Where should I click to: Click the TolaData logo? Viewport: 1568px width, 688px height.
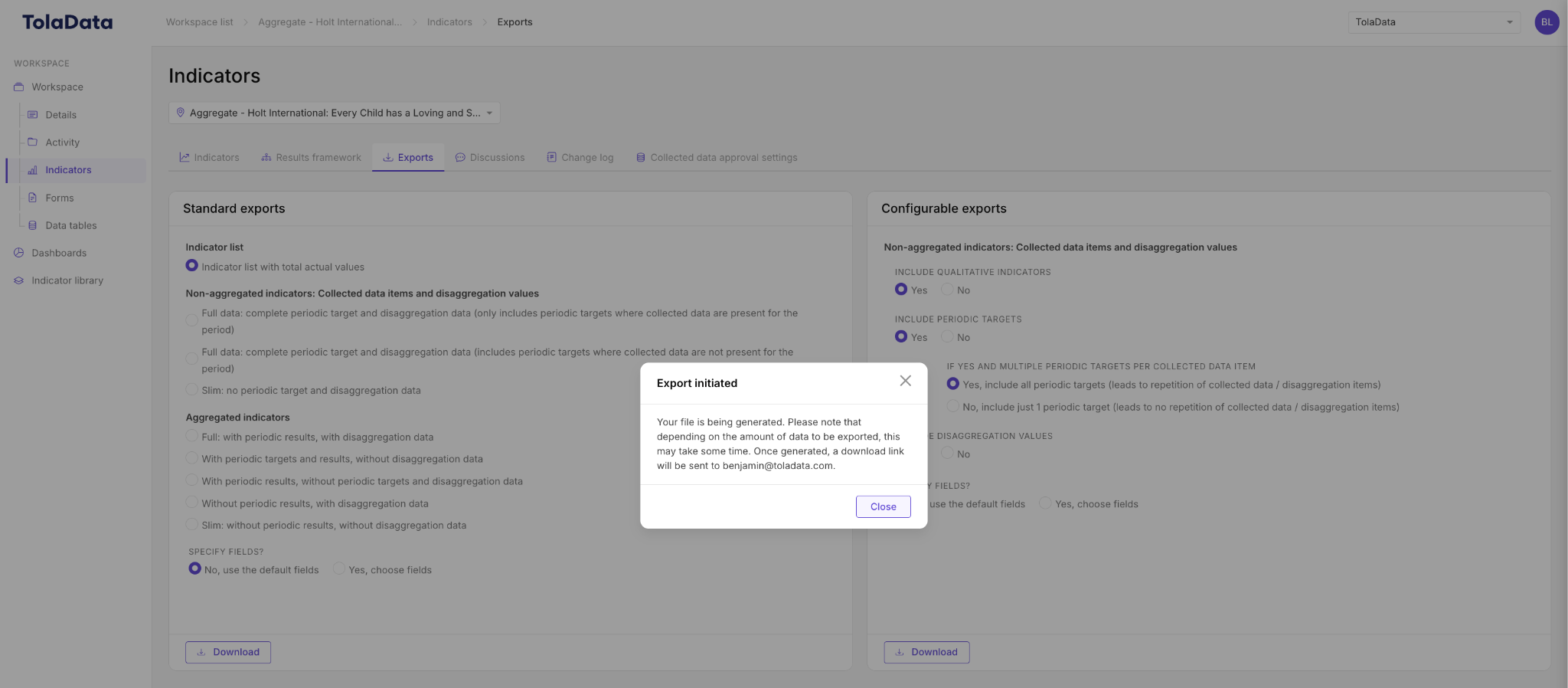click(67, 22)
